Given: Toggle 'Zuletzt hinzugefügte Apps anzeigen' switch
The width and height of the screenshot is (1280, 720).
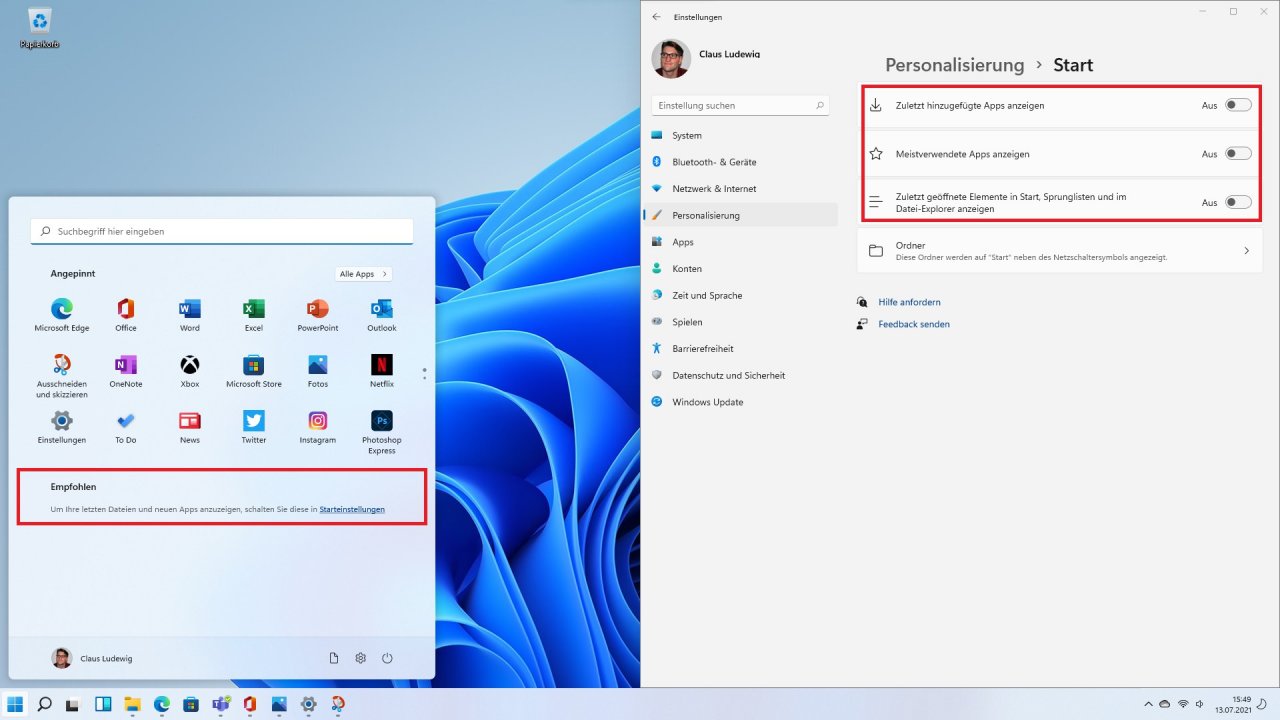Looking at the screenshot, I should point(1238,105).
